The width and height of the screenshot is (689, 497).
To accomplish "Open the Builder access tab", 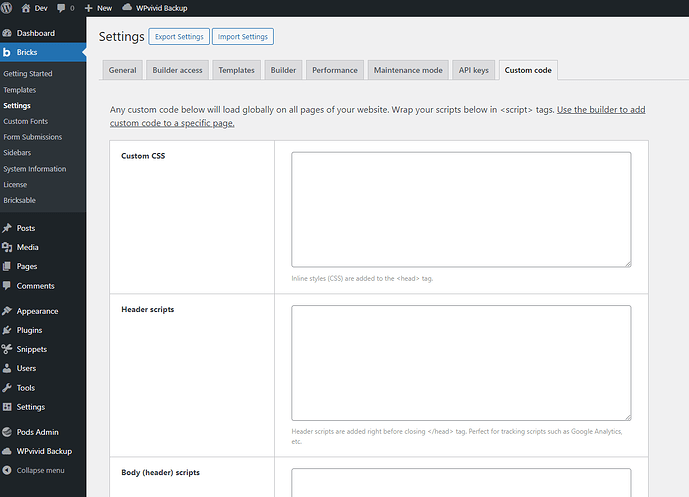I will 178,70.
